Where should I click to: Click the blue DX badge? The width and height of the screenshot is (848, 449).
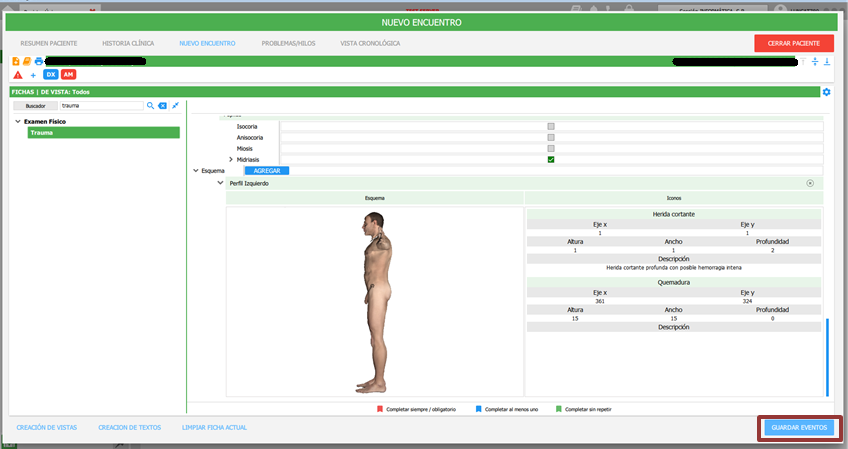[50, 75]
